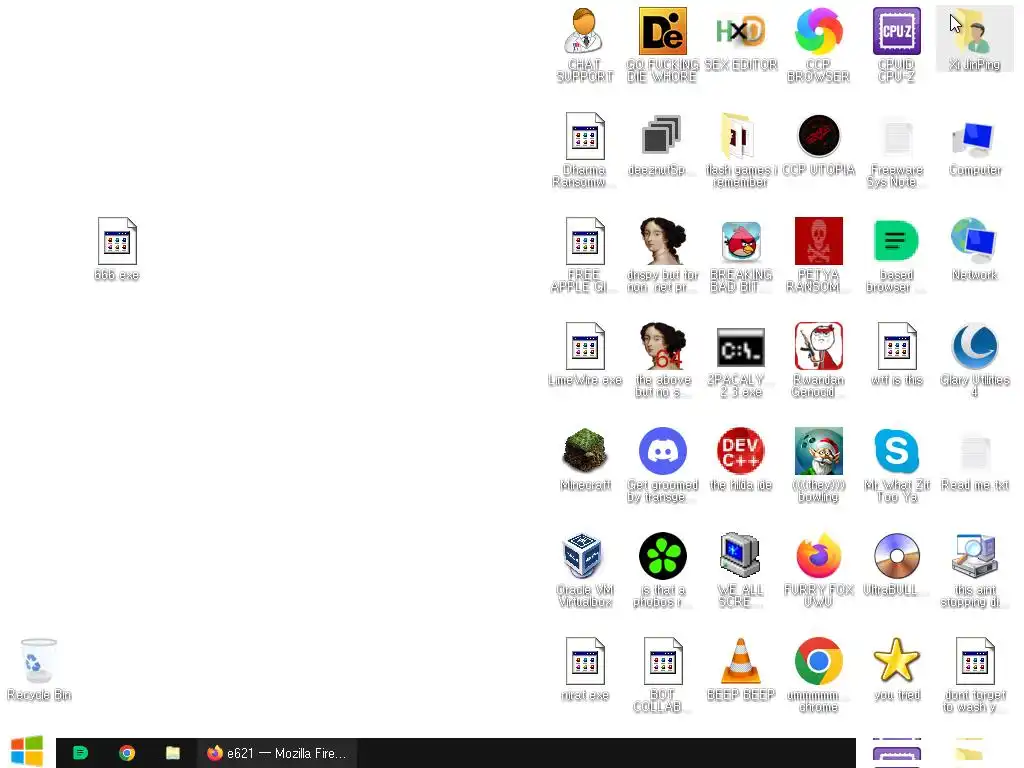Select the 'dont forget to wash y...' file
The width and height of the screenshot is (1024, 768).
tap(974, 662)
